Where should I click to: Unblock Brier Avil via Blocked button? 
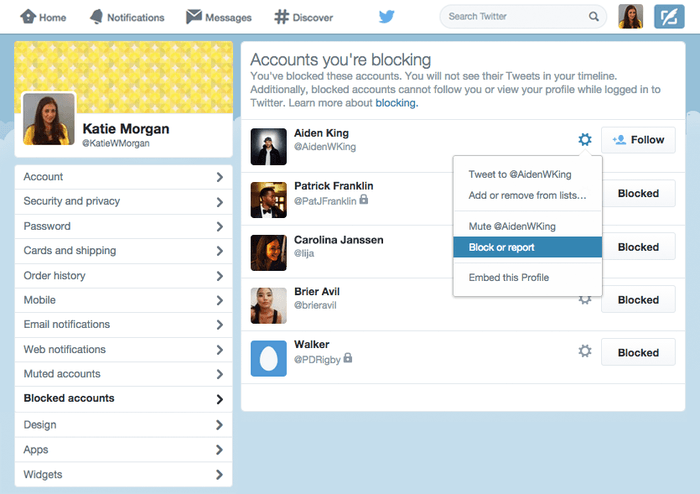638,300
